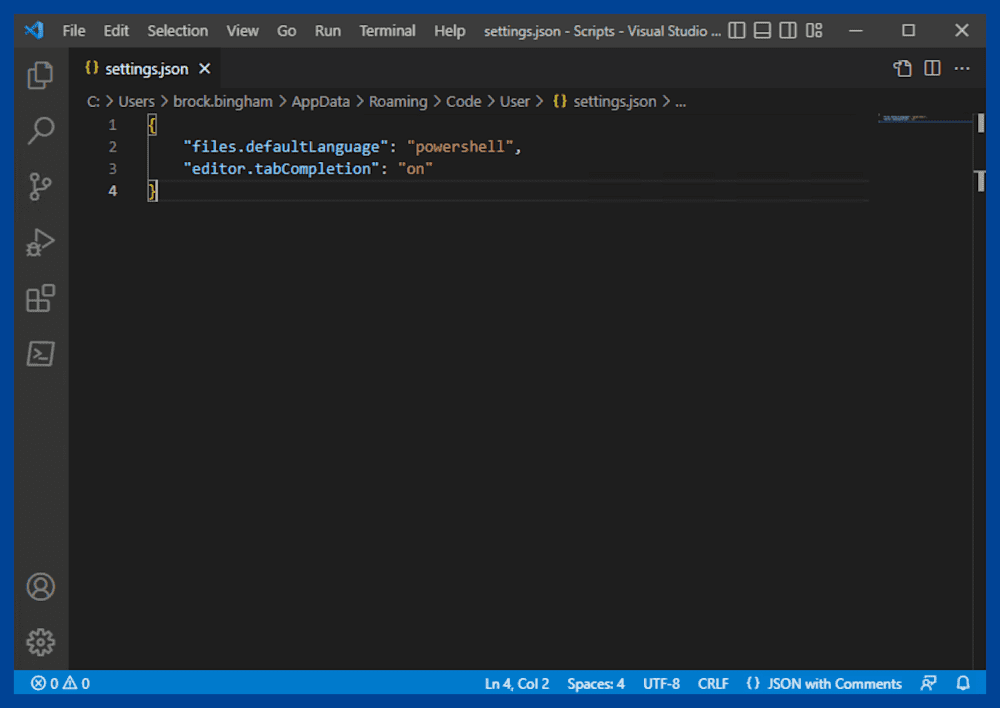Click the "powershell" value text
This screenshot has height=708, width=1000.
[x=460, y=147]
